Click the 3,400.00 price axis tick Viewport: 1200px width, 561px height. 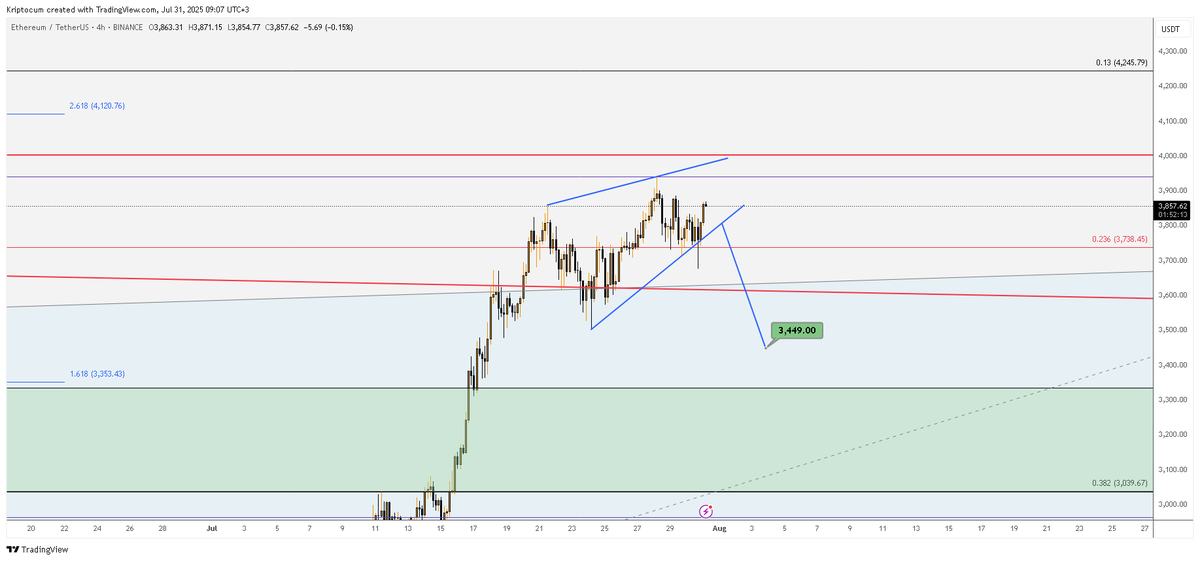(1172, 365)
